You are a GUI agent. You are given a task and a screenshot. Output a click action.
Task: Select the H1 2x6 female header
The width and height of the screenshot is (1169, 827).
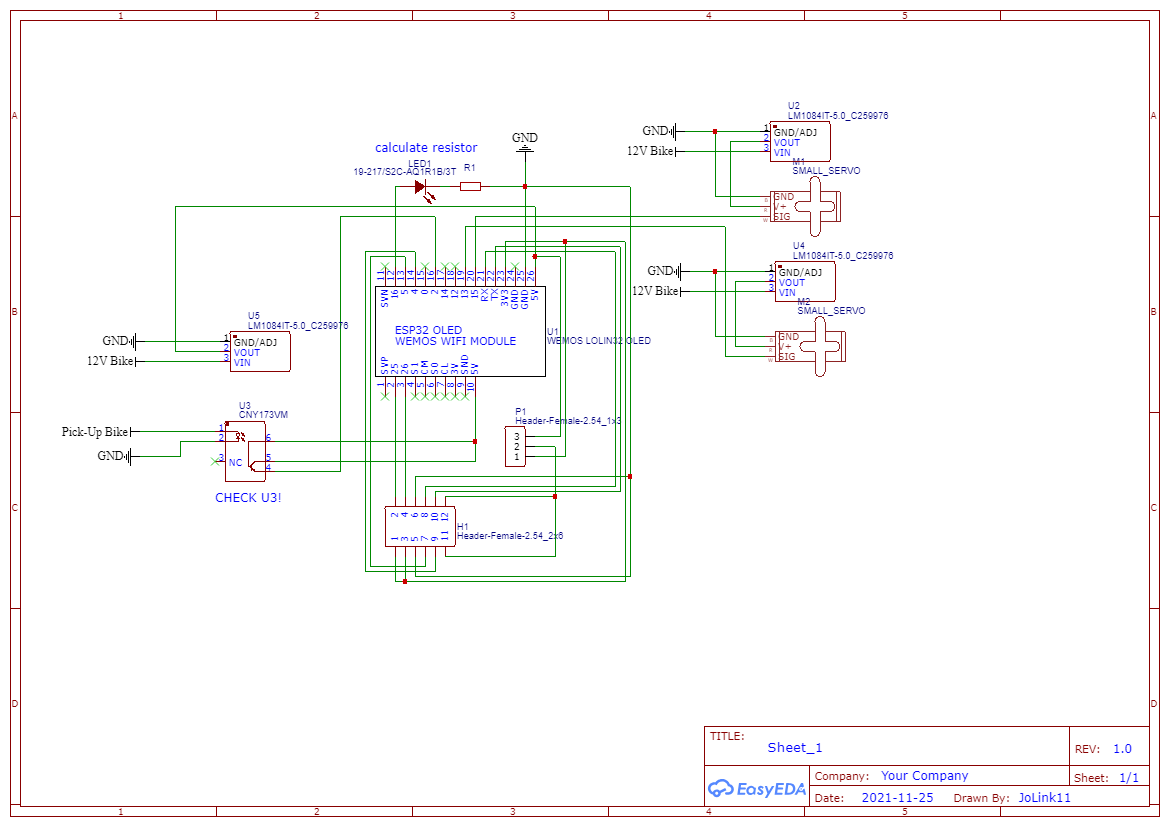tap(420, 527)
